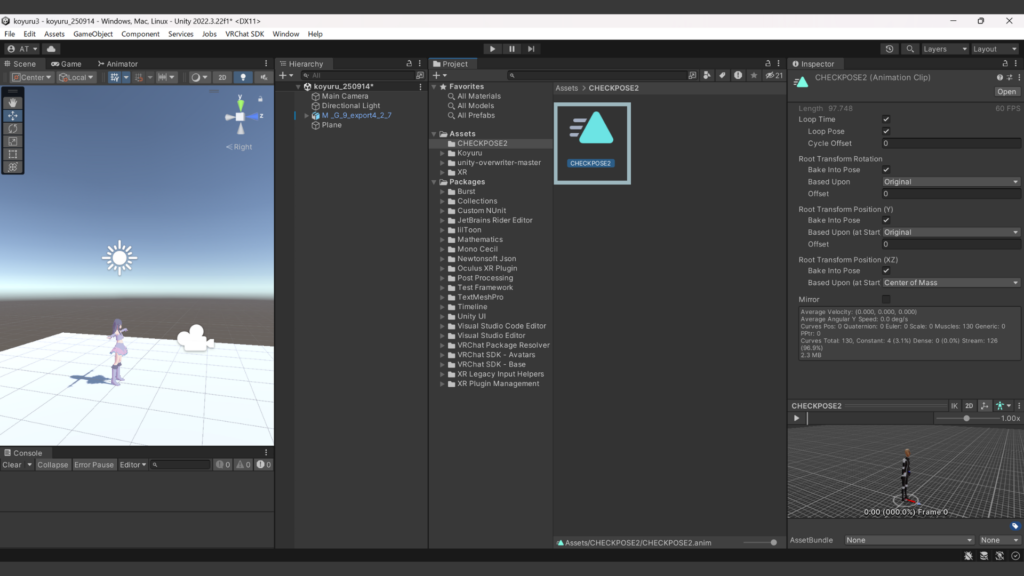Click the Step frame button
Screen dimensions: 1024x576
[x=531, y=49]
